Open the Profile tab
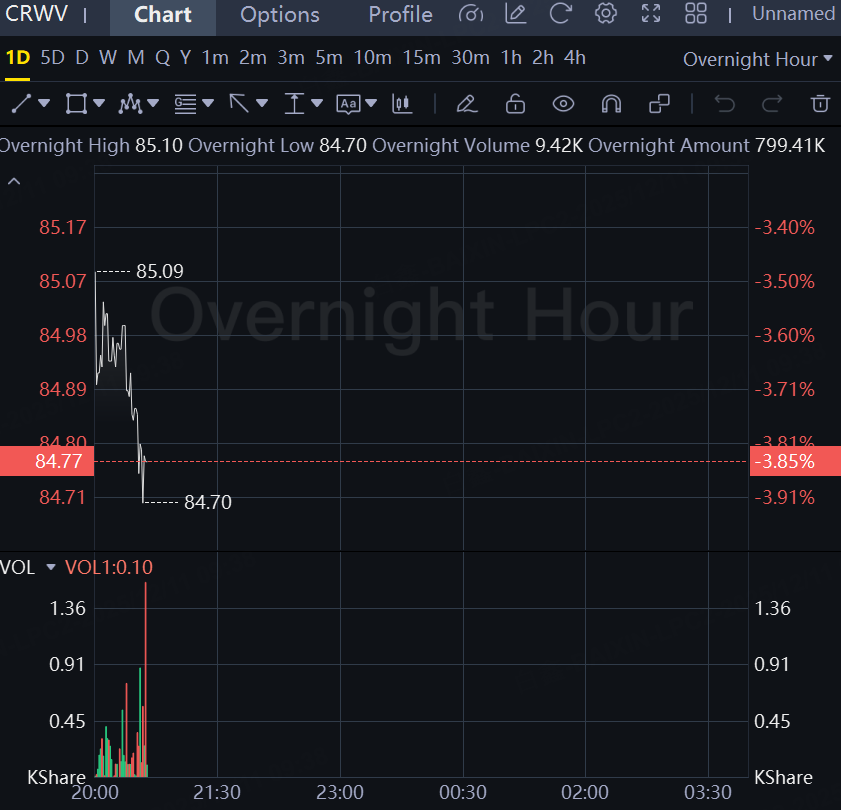 (400, 15)
